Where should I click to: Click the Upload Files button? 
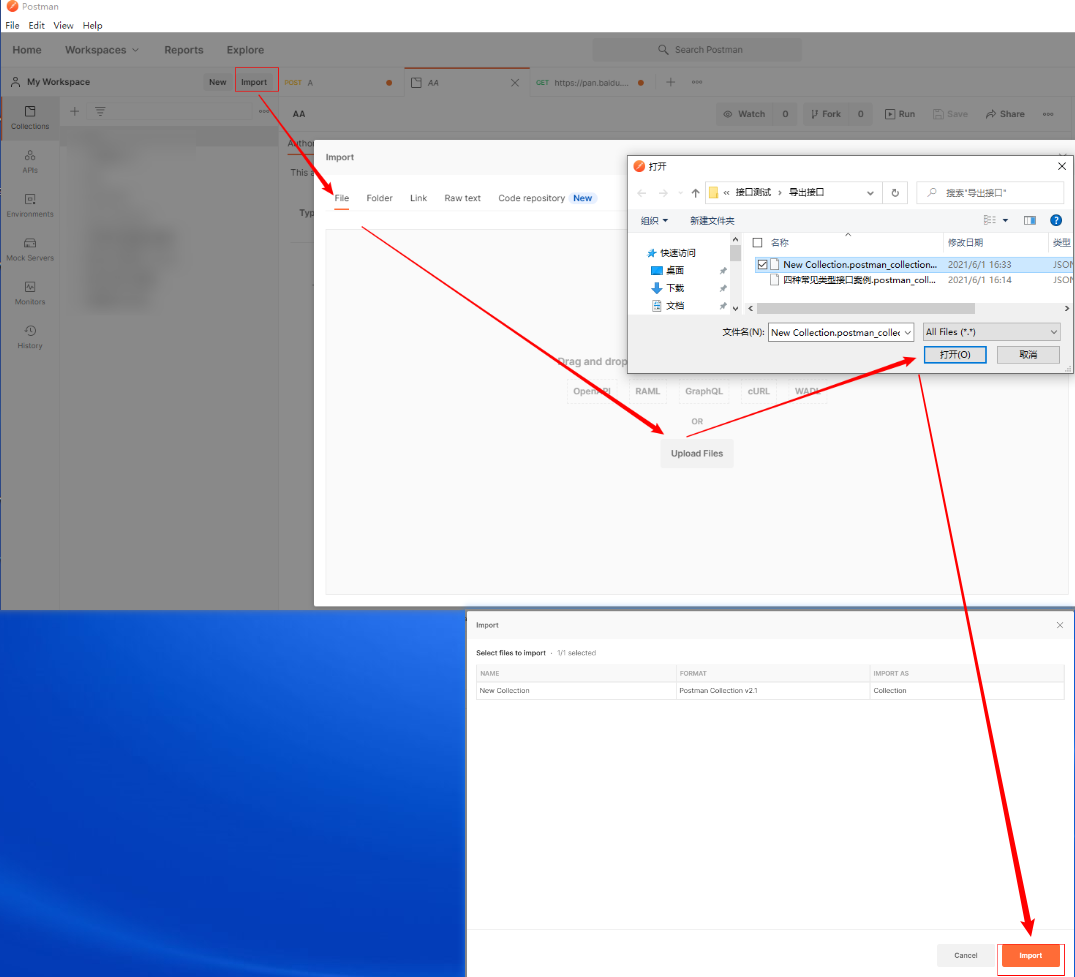pyautogui.click(x=697, y=453)
